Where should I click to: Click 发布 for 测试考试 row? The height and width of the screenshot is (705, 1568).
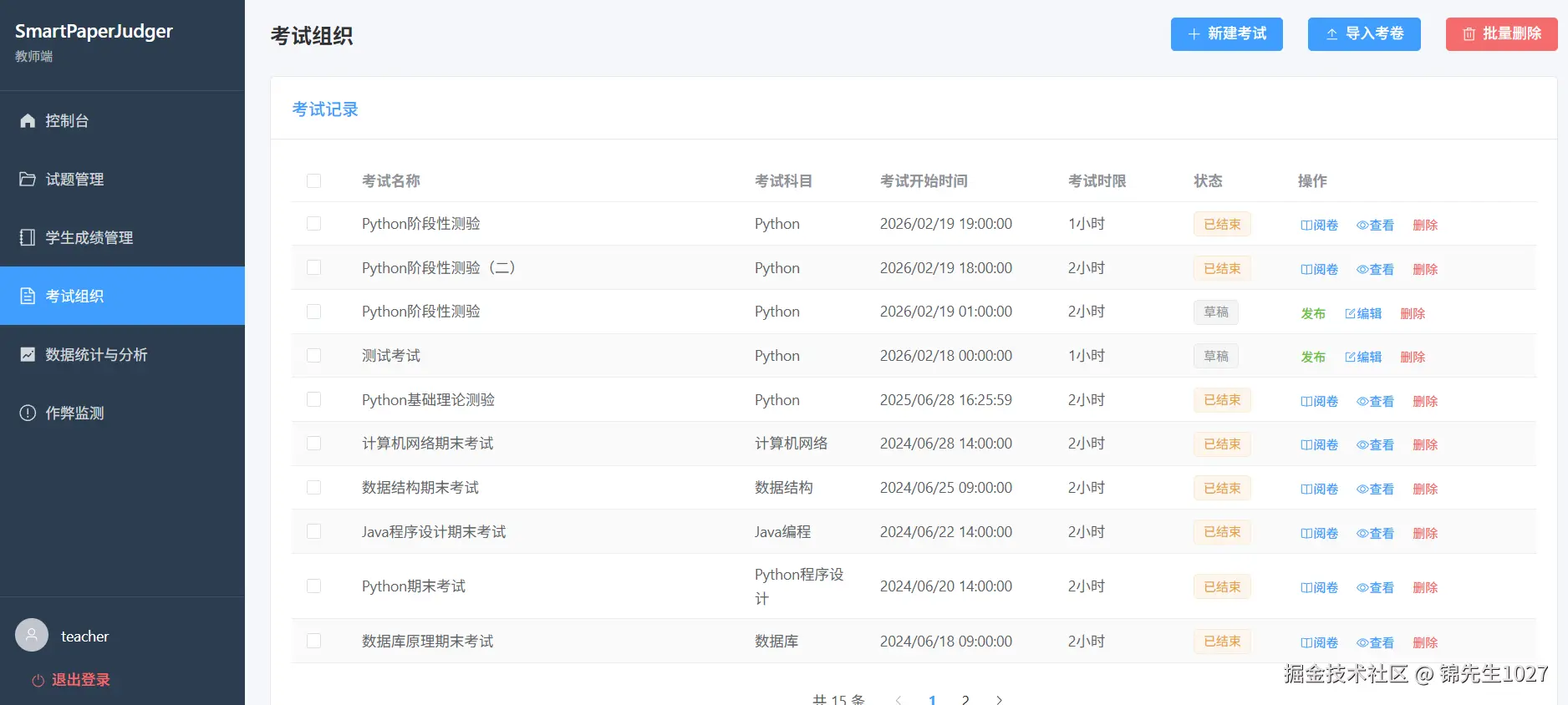coord(1313,357)
